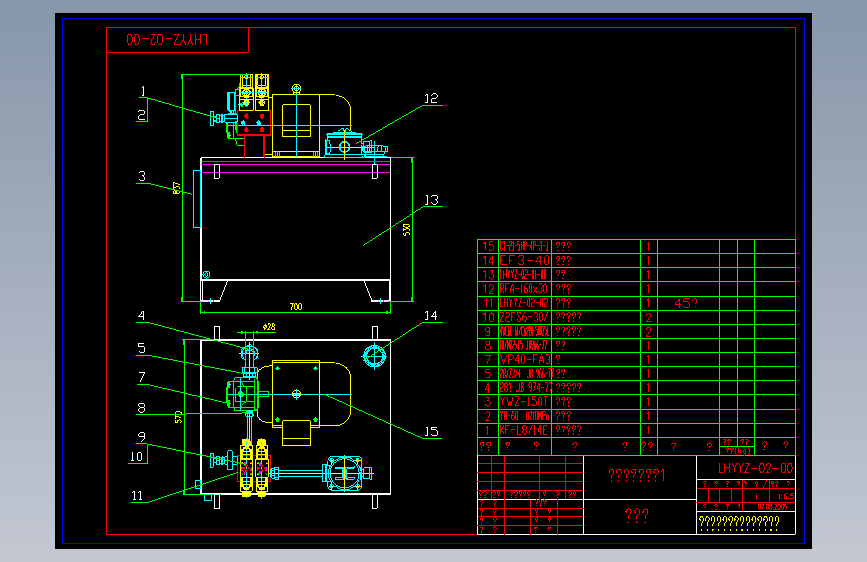
Task: Click parts list entry LHYYZ-02-02
Action: [x=524, y=303]
